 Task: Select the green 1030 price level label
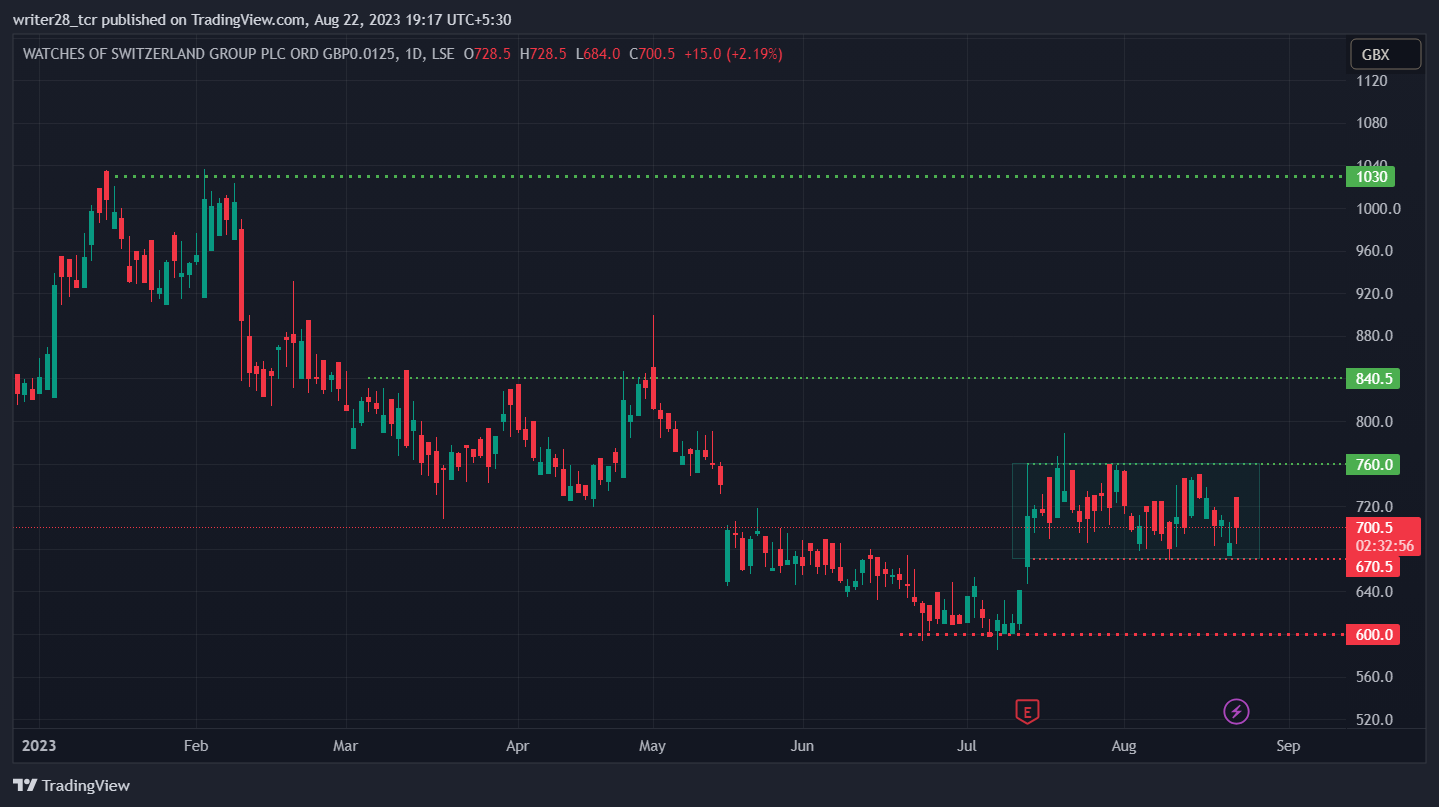(x=1370, y=177)
